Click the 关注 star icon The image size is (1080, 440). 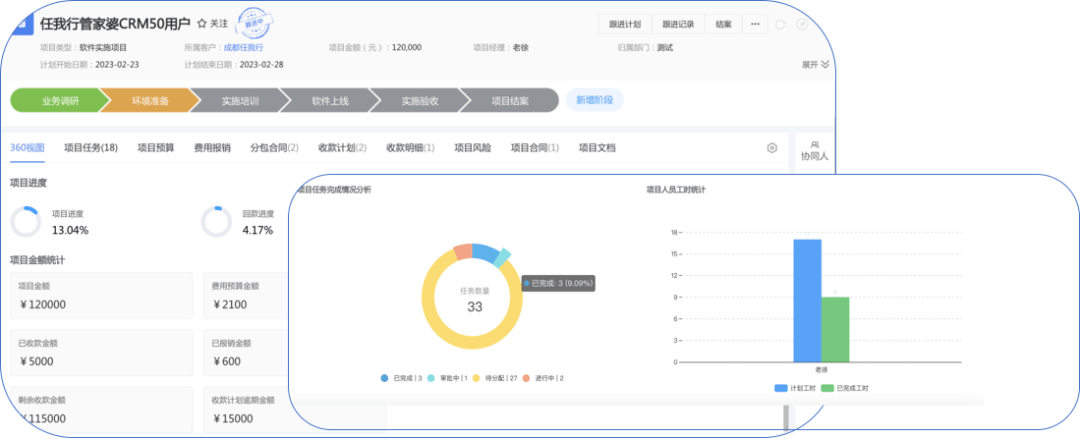click(202, 23)
